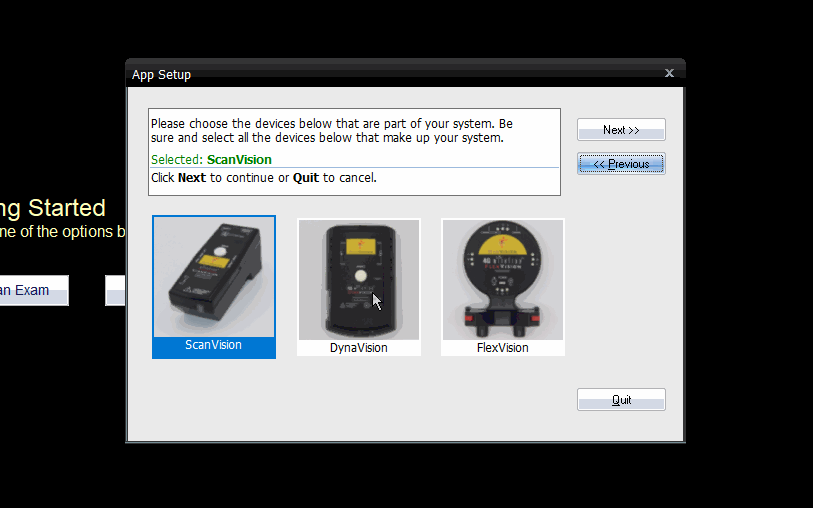Click 'Click Next to continue or Quit' text

point(264,178)
